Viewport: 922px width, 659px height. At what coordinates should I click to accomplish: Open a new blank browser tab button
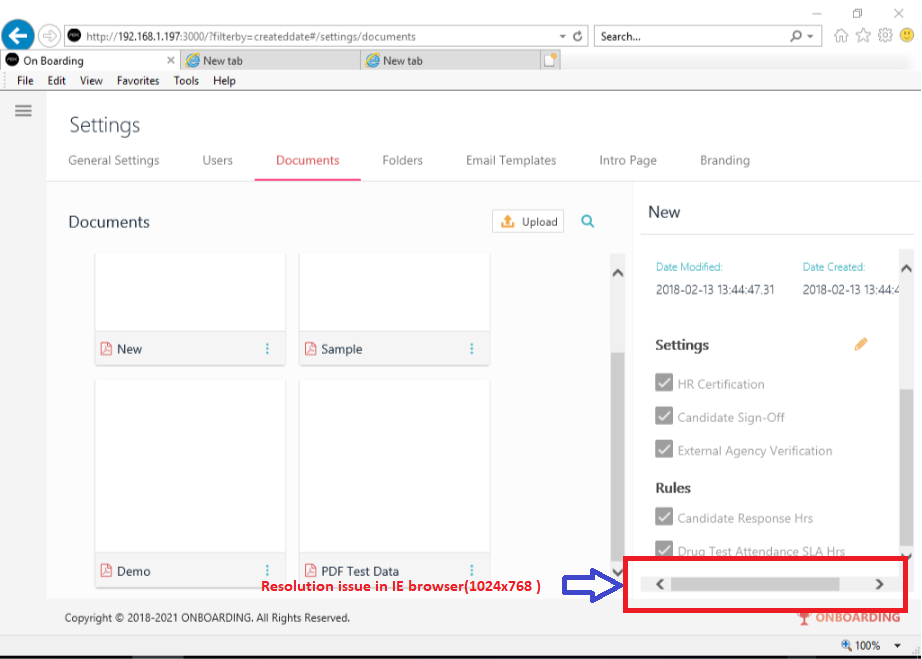click(550, 60)
